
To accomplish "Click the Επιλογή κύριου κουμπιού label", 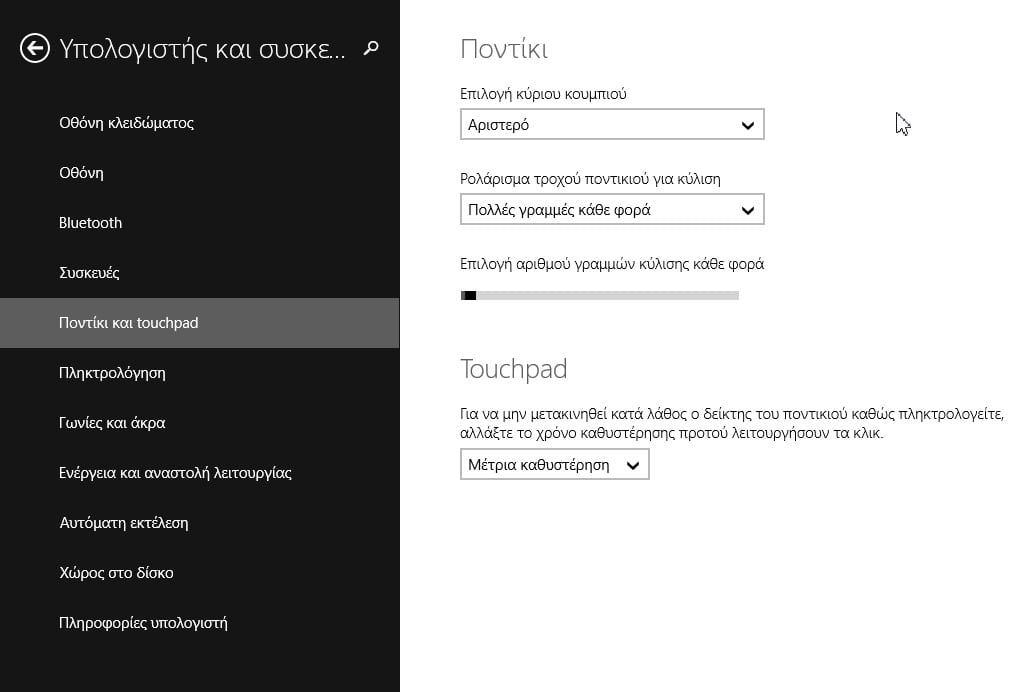I will coord(543,94).
